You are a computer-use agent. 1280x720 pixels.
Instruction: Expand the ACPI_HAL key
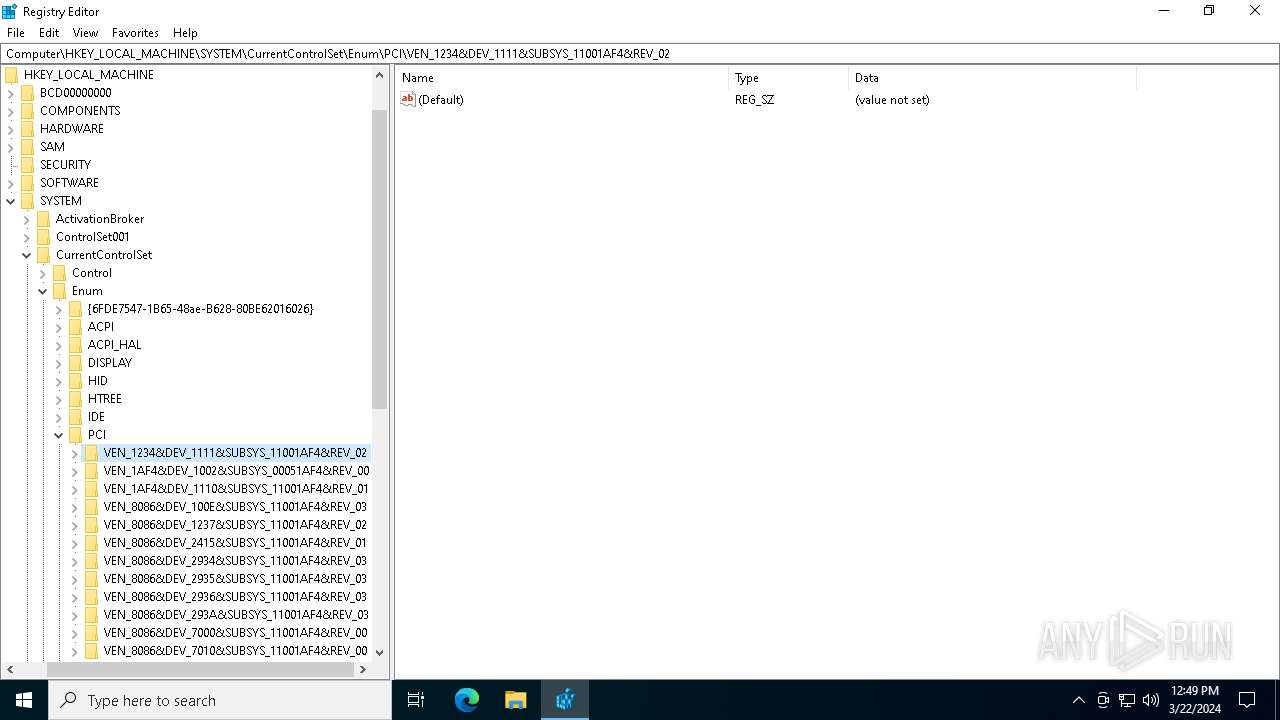tap(59, 345)
